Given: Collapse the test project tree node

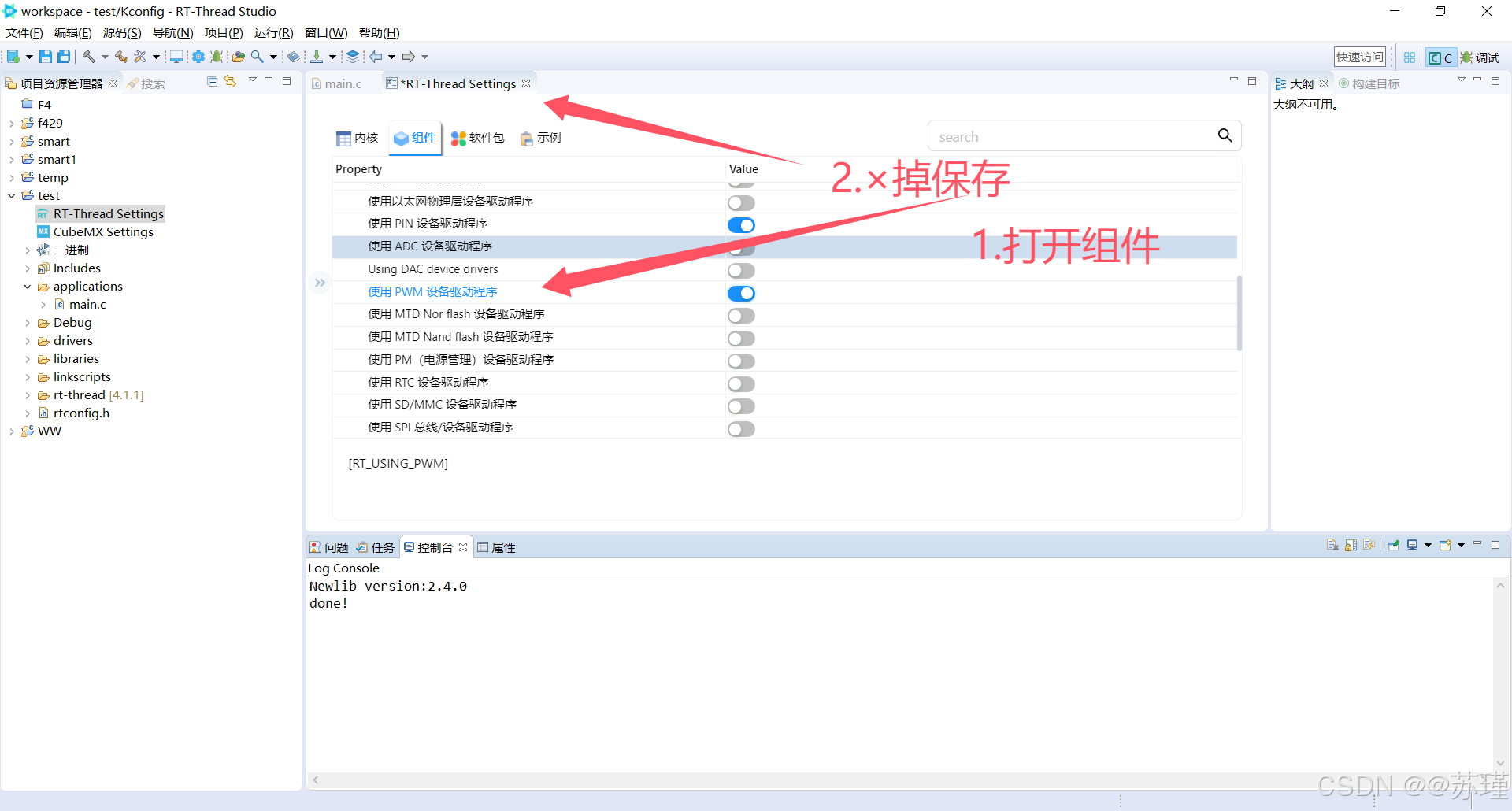Looking at the screenshot, I should 11,195.
